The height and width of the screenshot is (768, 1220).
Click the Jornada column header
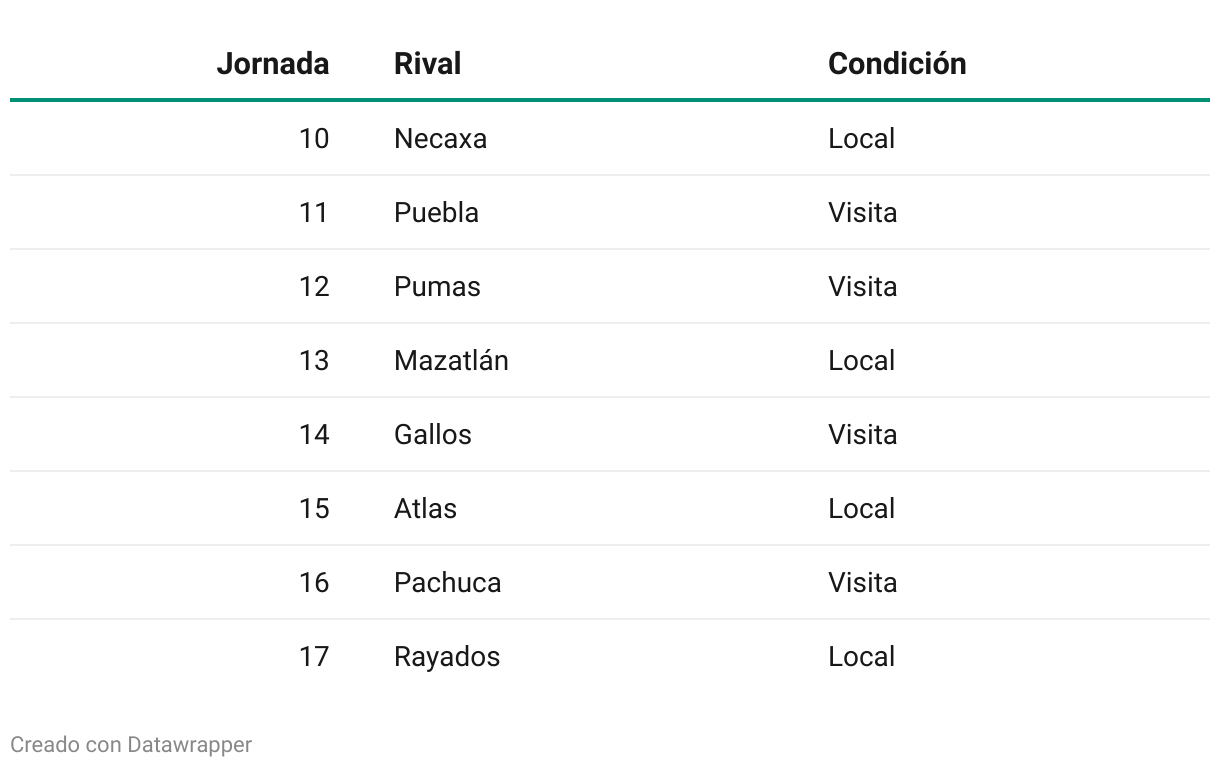[x=272, y=63]
